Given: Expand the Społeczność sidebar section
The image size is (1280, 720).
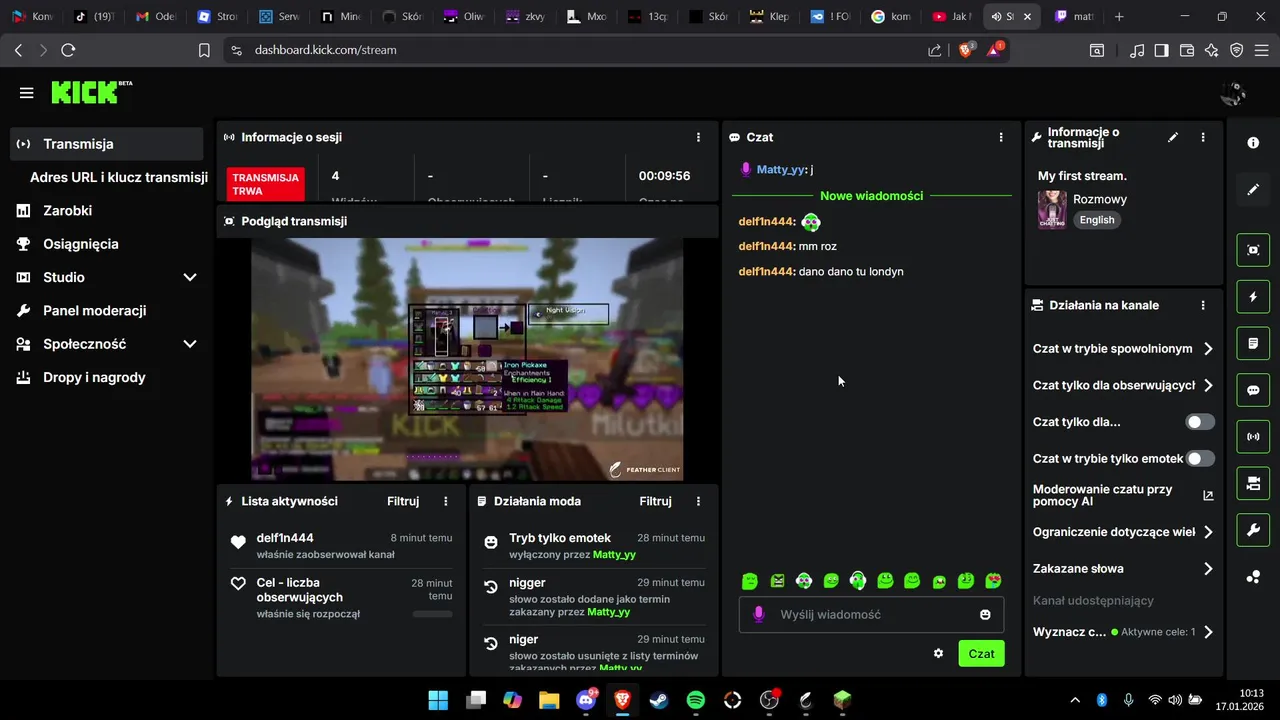Looking at the screenshot, I should (x=106, y=344).
